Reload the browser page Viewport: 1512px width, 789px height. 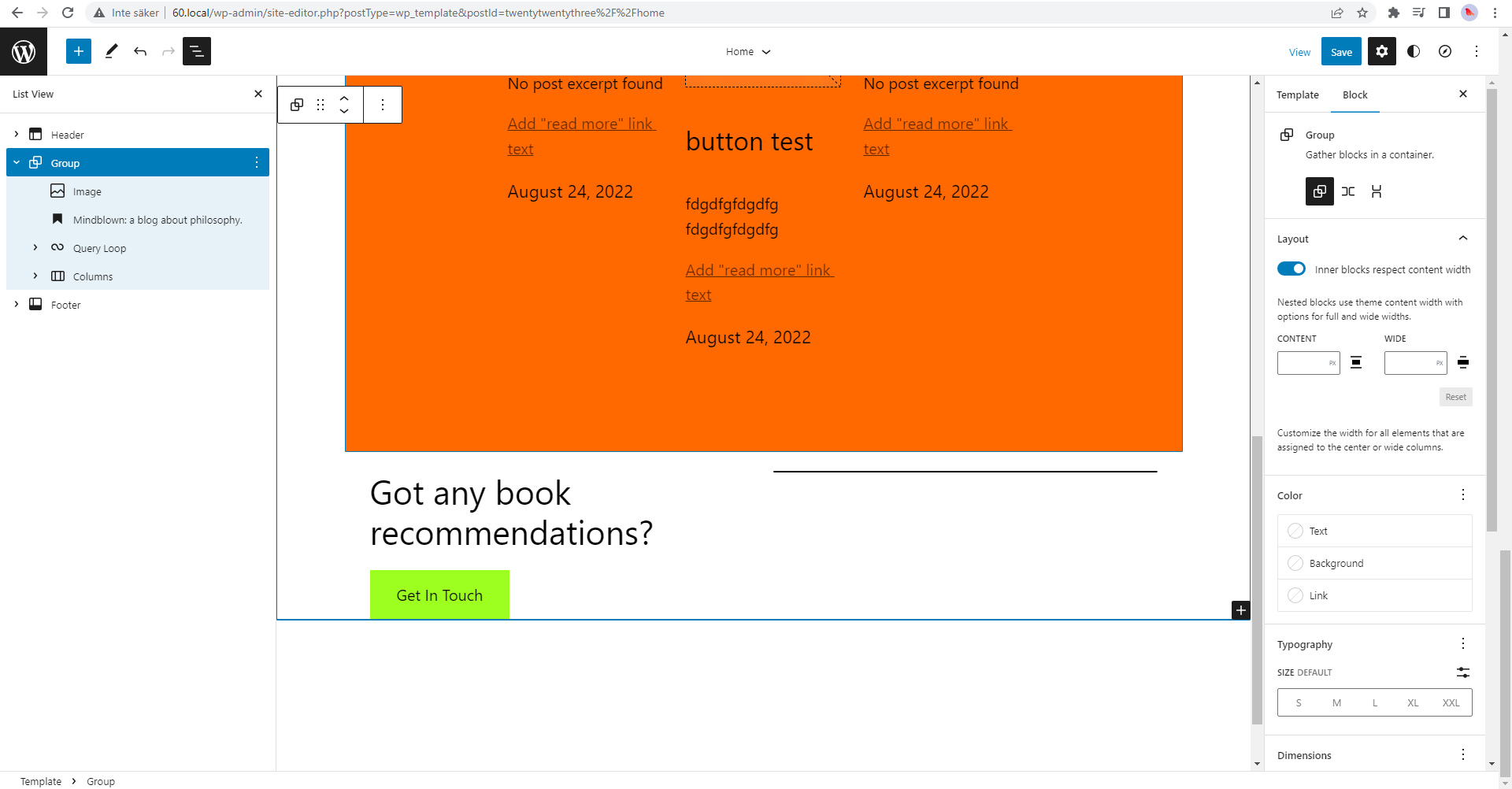click(68, 13)
